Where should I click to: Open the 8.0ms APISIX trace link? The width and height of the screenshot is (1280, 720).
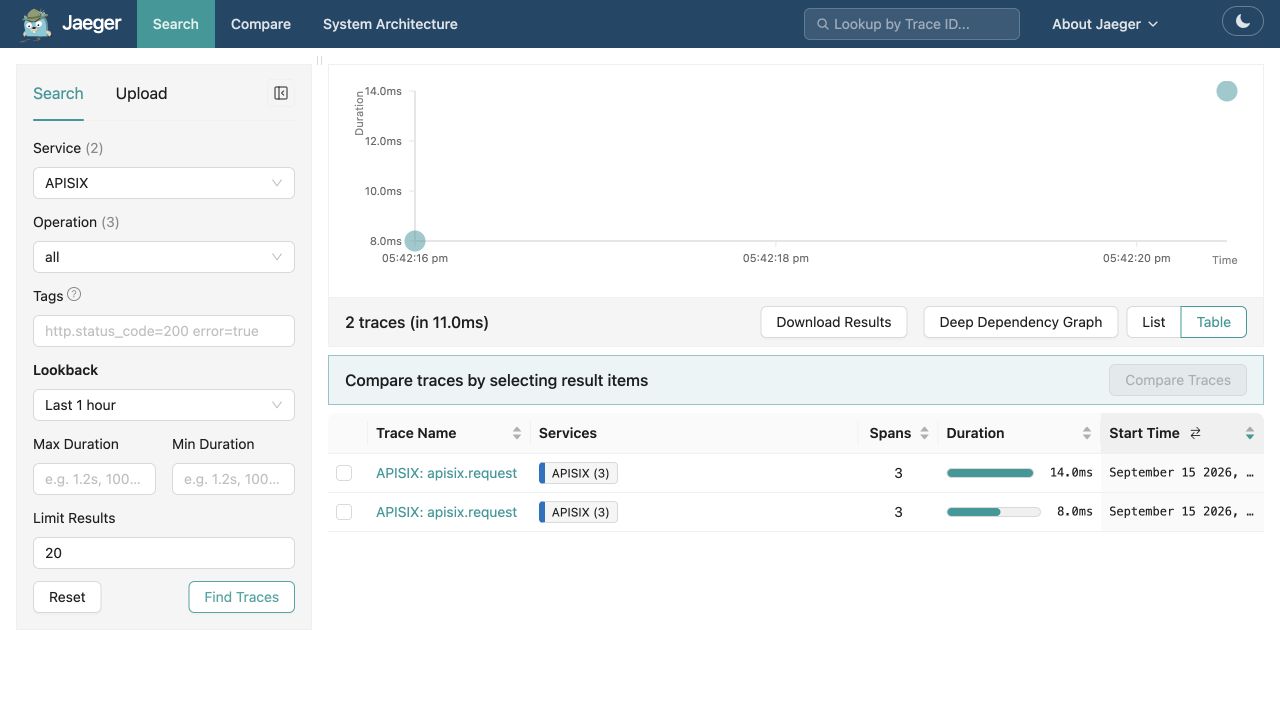(447, 512)
